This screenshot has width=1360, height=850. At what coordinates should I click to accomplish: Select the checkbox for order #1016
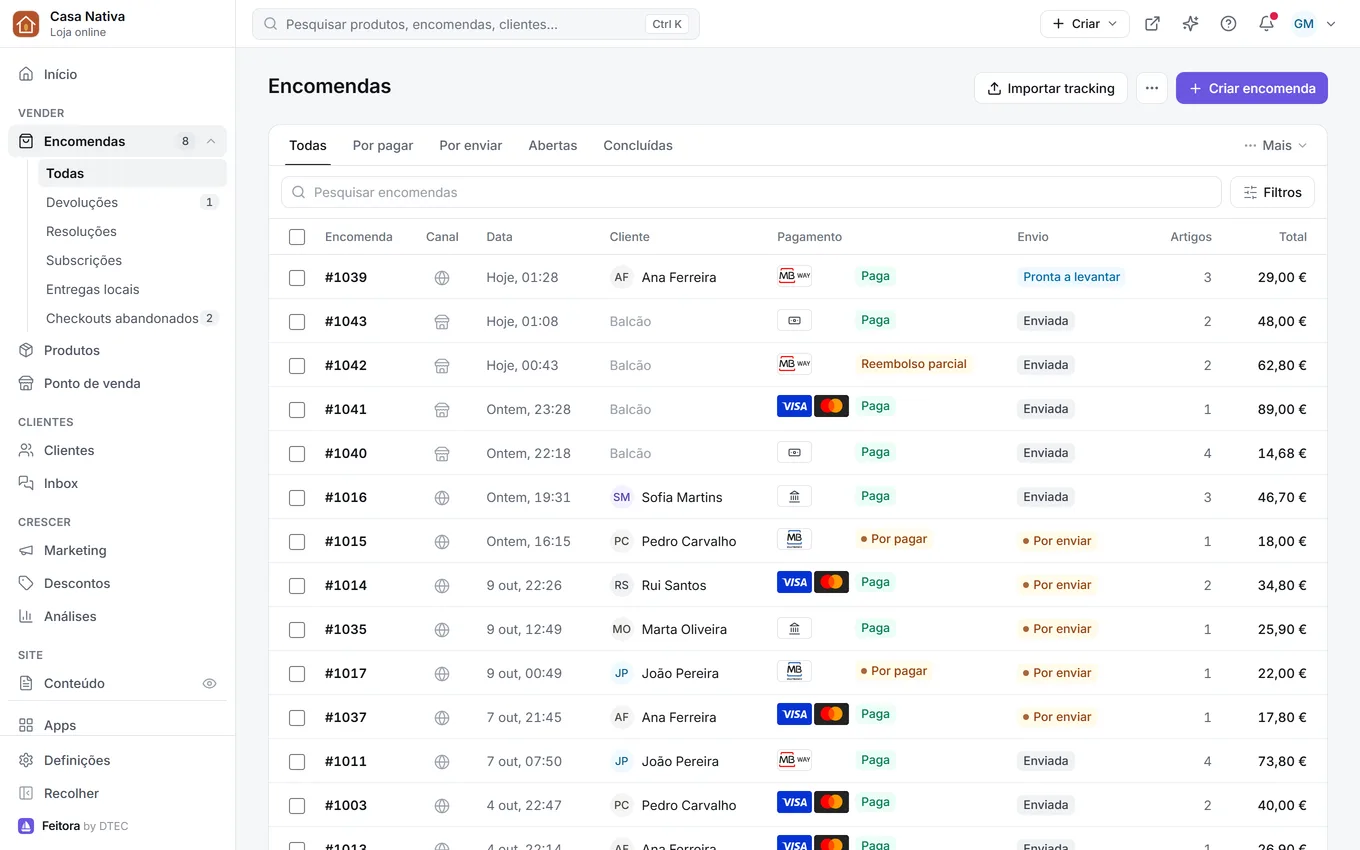tap(297, 497)
